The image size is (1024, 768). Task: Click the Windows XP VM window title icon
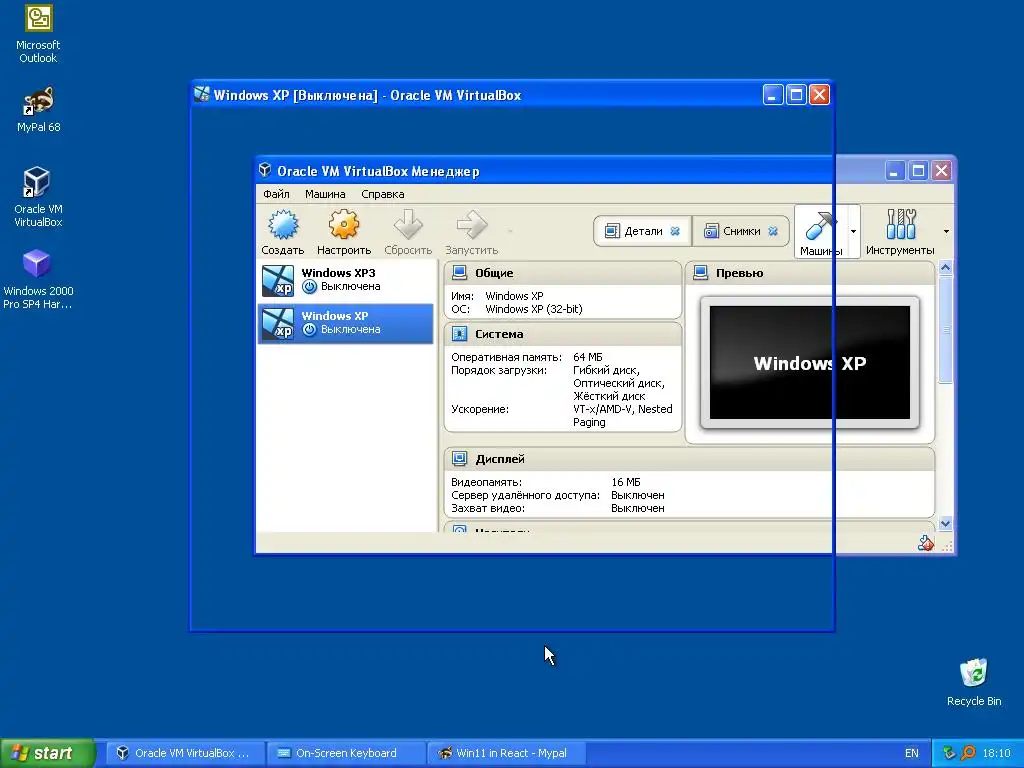(202, 95)
